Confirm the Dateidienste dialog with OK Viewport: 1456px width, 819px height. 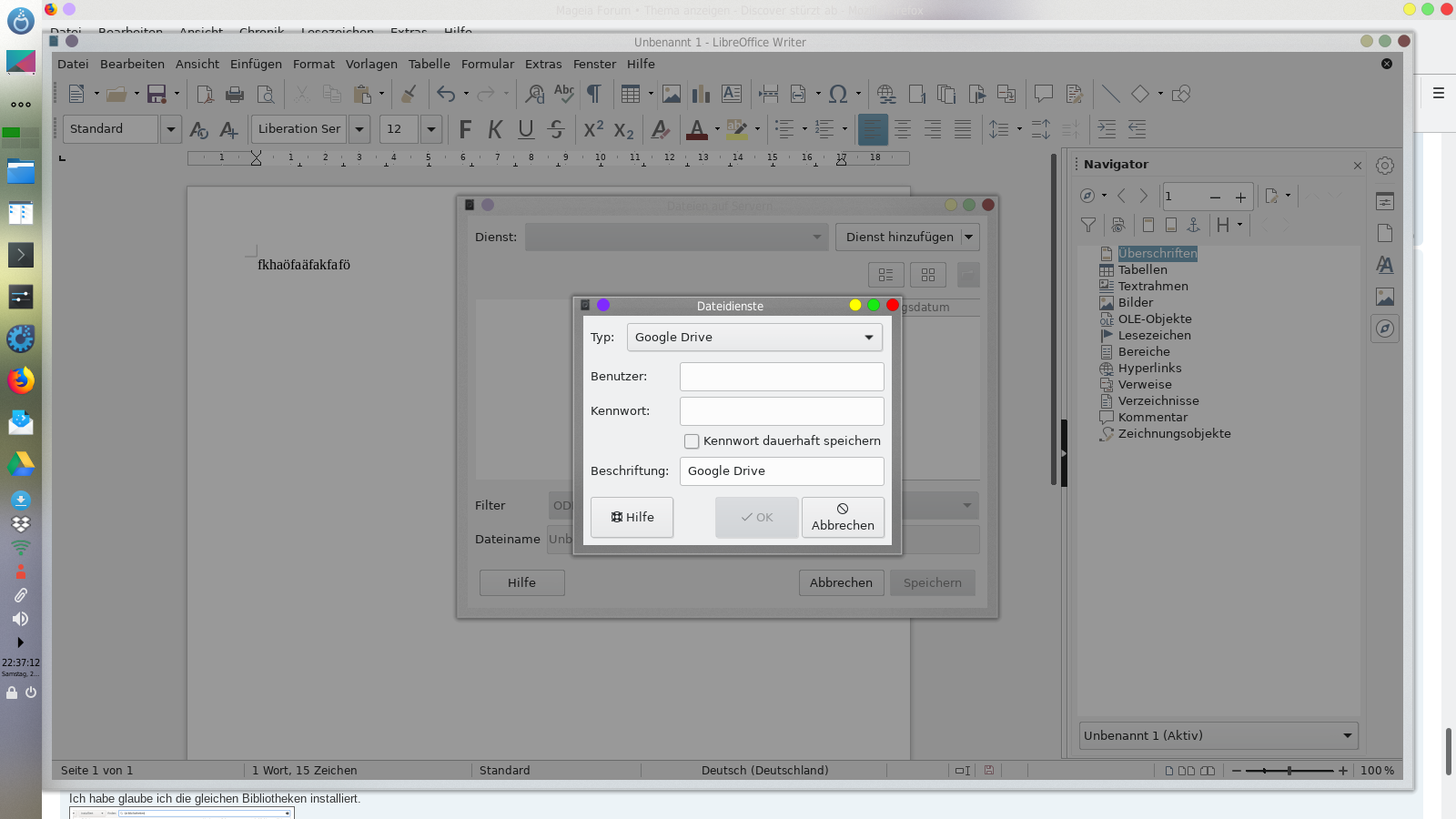757,517
